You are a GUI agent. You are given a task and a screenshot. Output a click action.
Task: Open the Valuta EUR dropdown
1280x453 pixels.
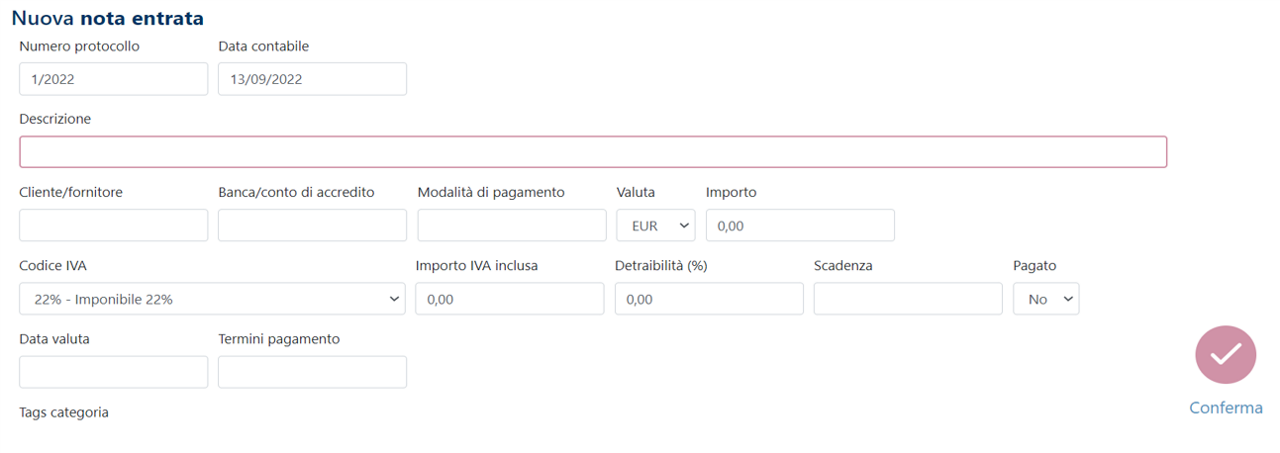pos(655,226)
